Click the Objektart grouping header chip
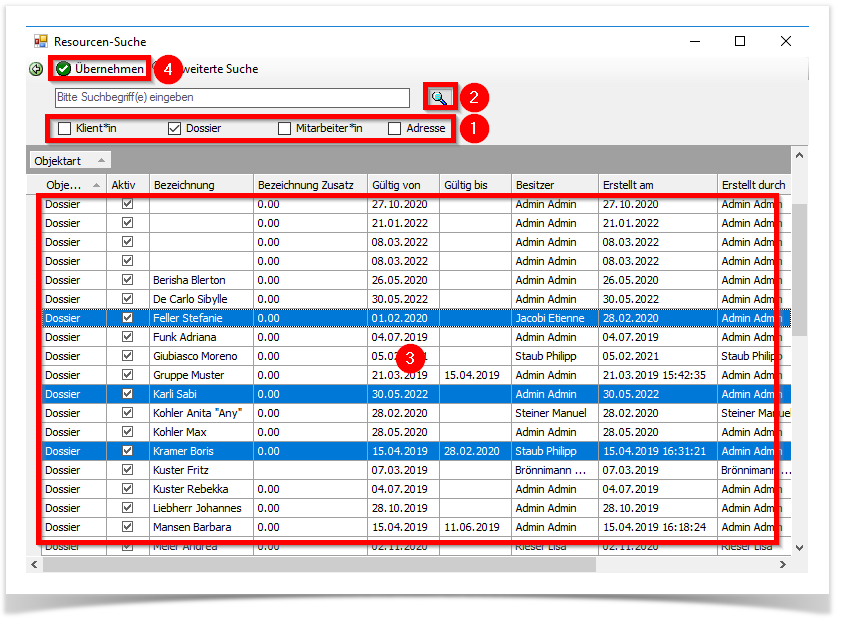This screenshot has width=843, height=623. (70, 160)
